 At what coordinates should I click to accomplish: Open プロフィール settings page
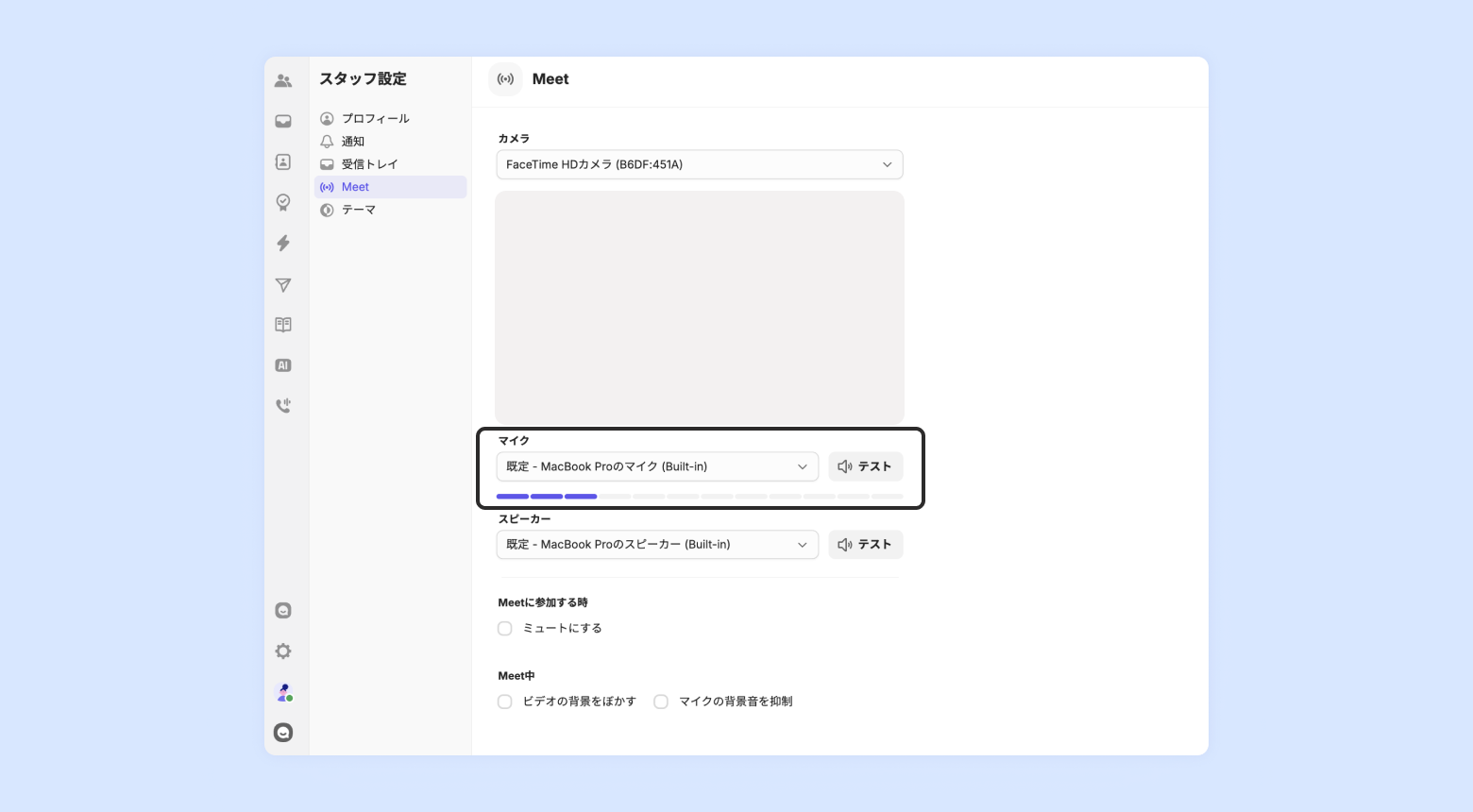point(390,119)
